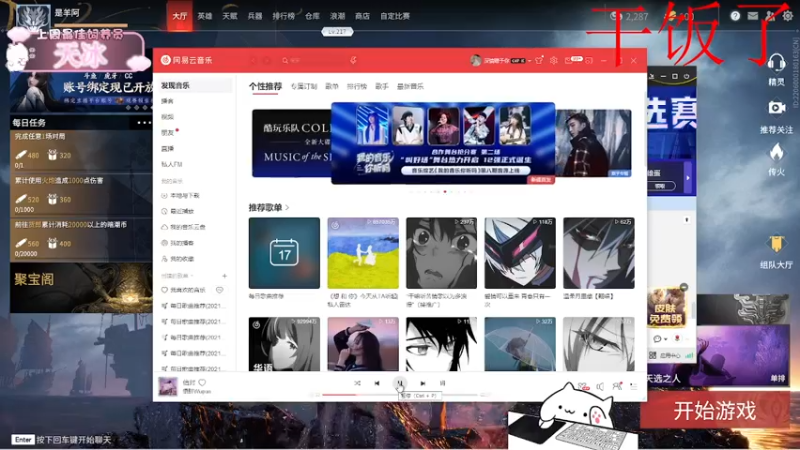Viewport: 800px width, 450px height.
Task: Open 大厅 tab in game menu
Action: coord(180,16)
